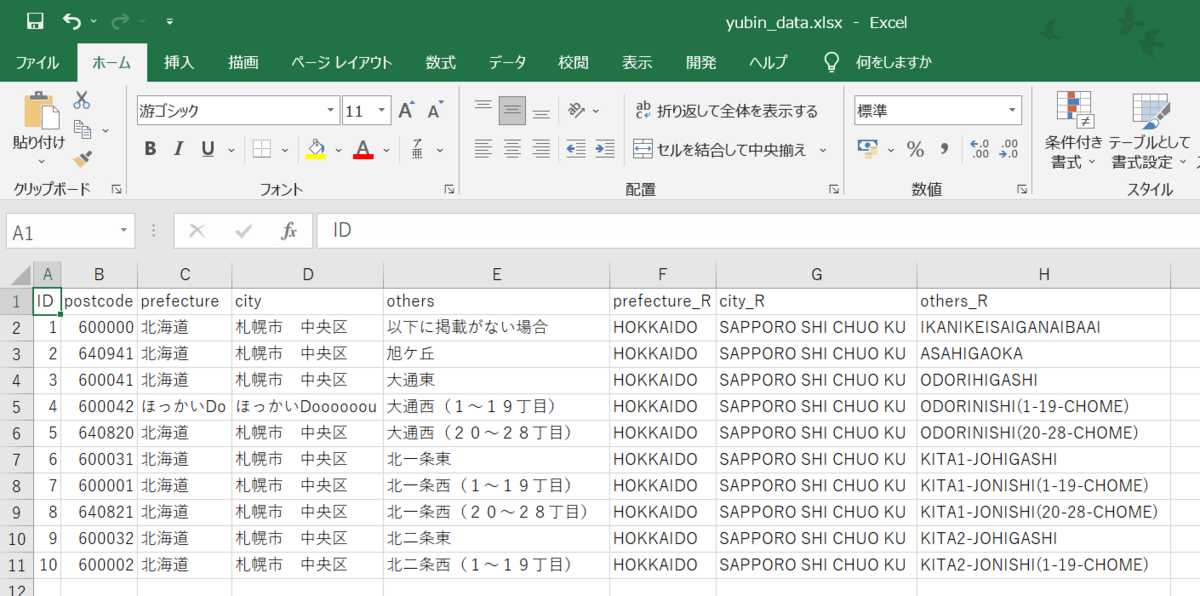This screenshot has height=596, width=1200.
Task: Expand the font color dropdown arrow
Action: (386, 149)
